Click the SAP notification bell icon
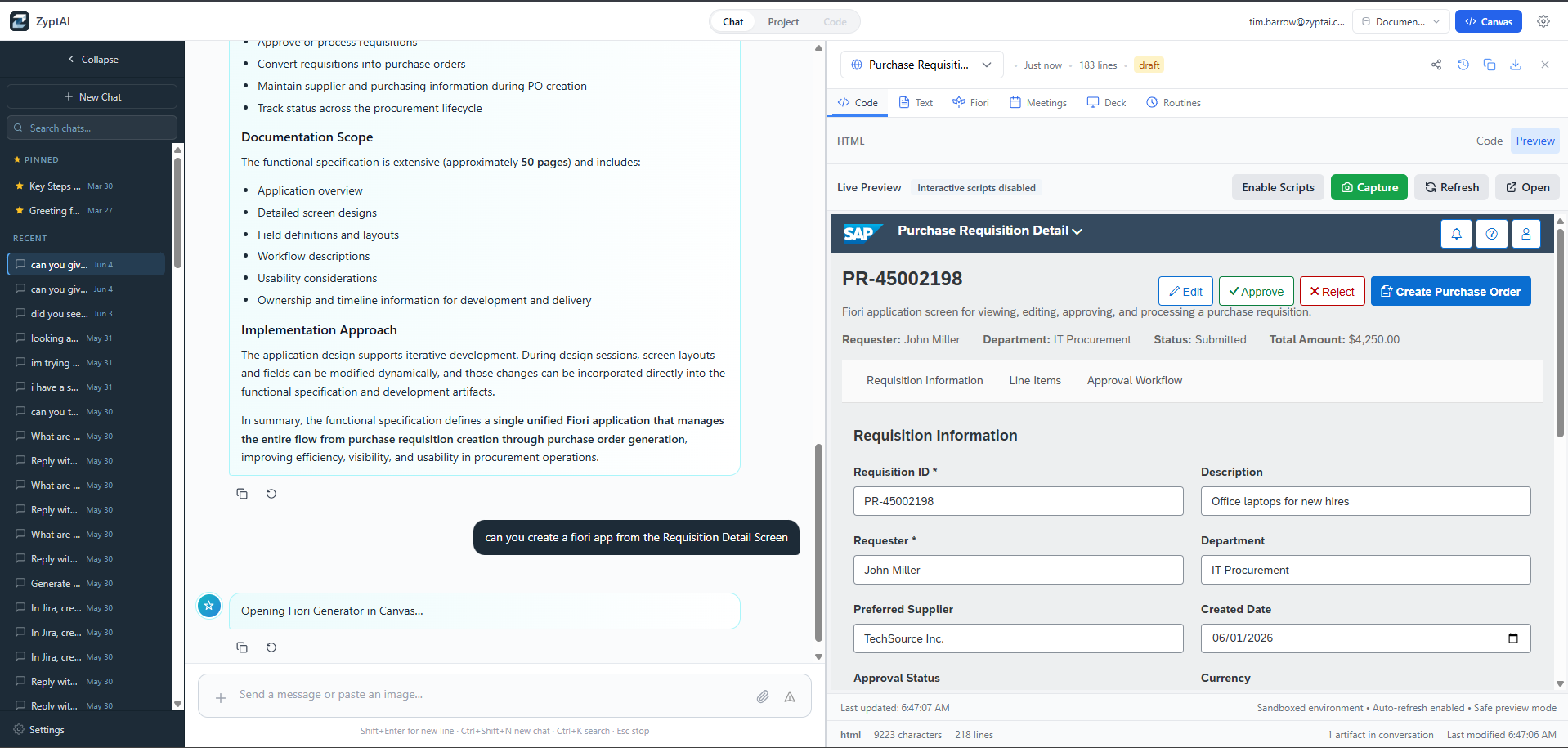Screen dimensions: 1568x748 (1457, 234)
